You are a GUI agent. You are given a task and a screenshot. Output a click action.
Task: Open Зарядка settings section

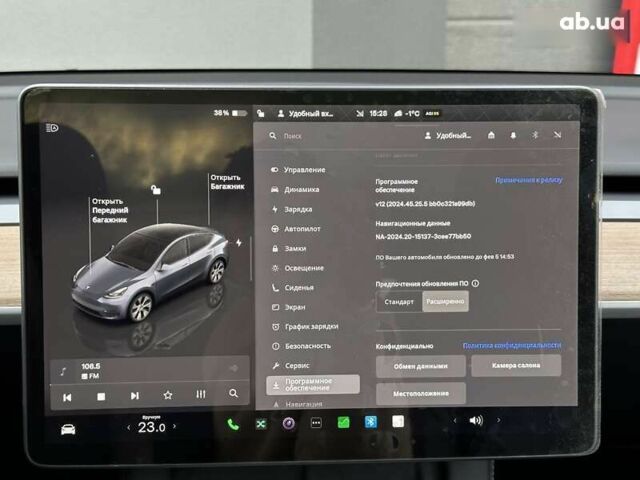click(x=292, y=209)
